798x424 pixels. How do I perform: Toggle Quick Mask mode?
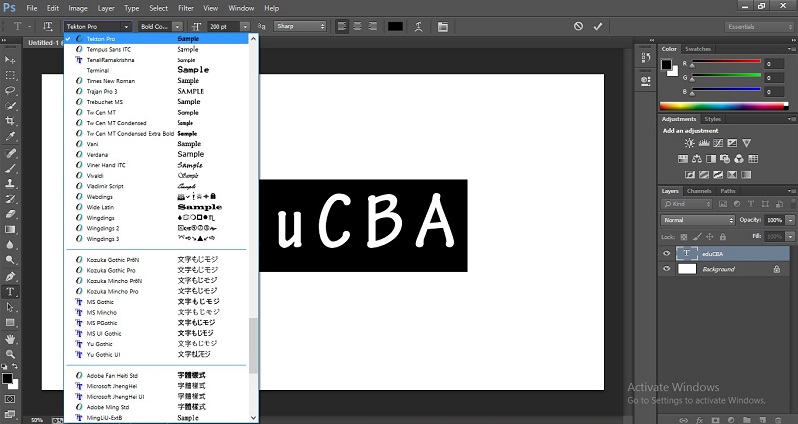pyautogui.click(x=10, y=399)
